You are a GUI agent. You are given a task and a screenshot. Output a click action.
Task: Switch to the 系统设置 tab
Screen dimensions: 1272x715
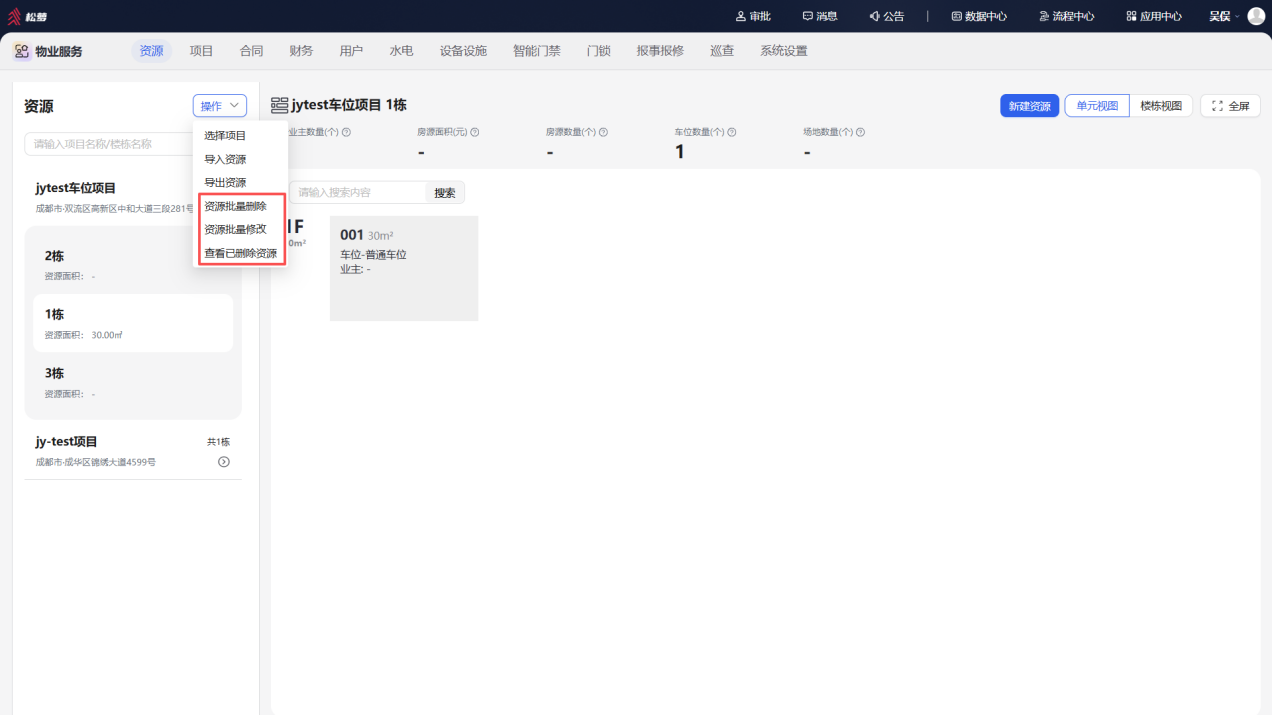coord(784,51)
